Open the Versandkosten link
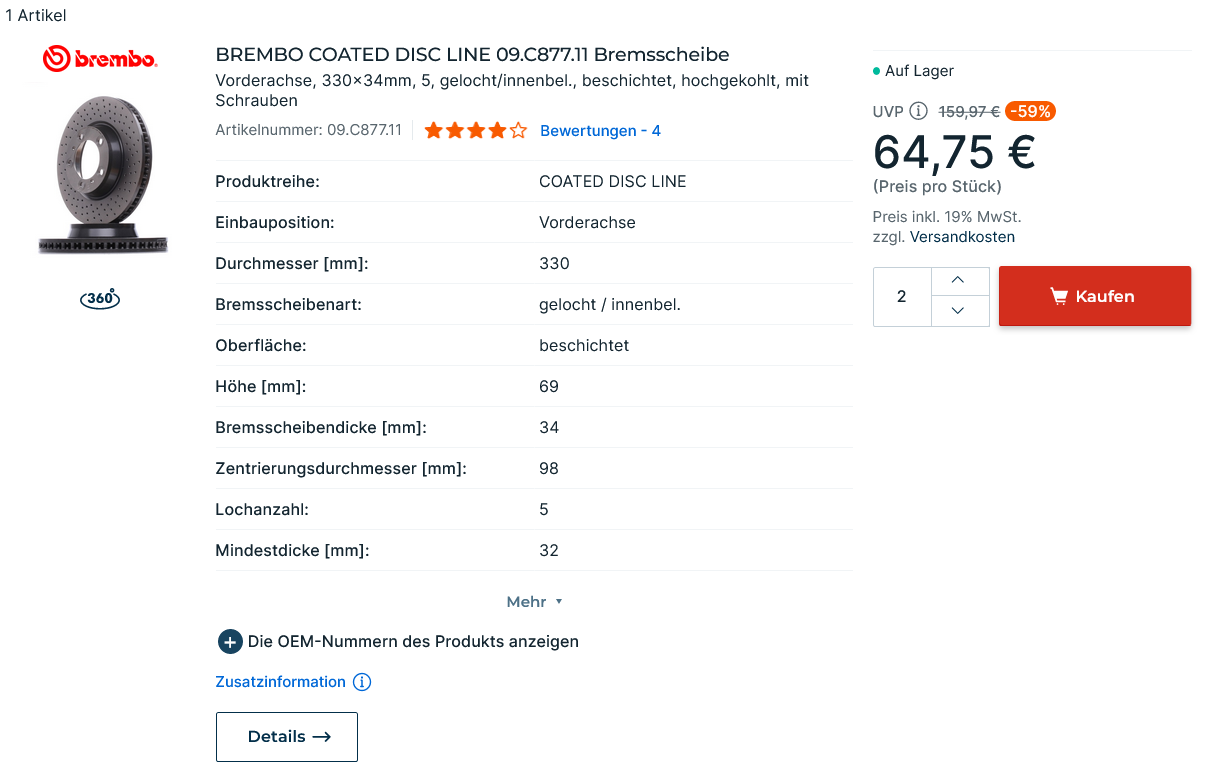 click(x=962, y=237)
